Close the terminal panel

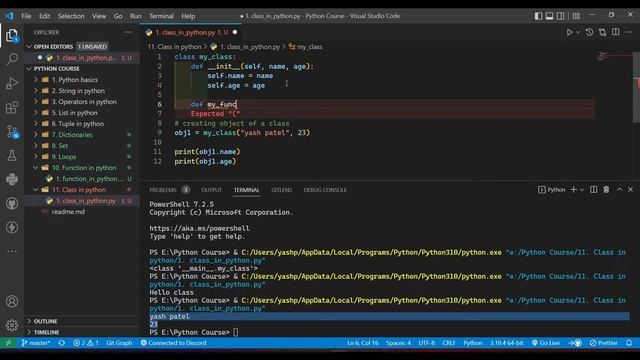point(630,189)
